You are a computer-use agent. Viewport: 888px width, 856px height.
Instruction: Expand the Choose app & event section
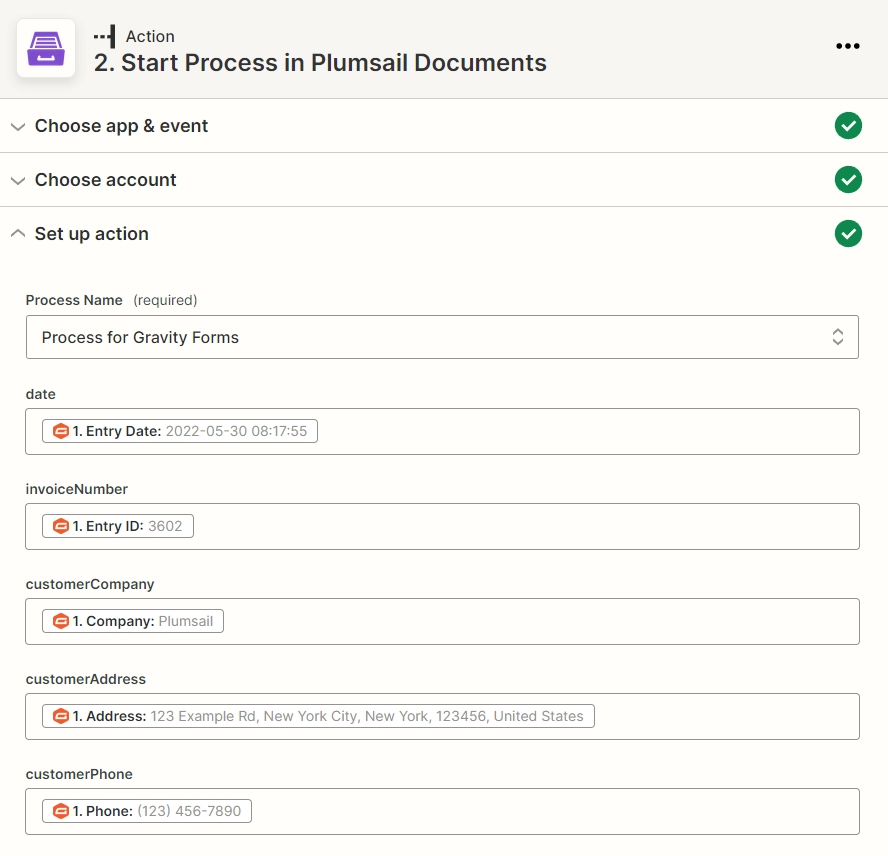(x=18, y=126)
